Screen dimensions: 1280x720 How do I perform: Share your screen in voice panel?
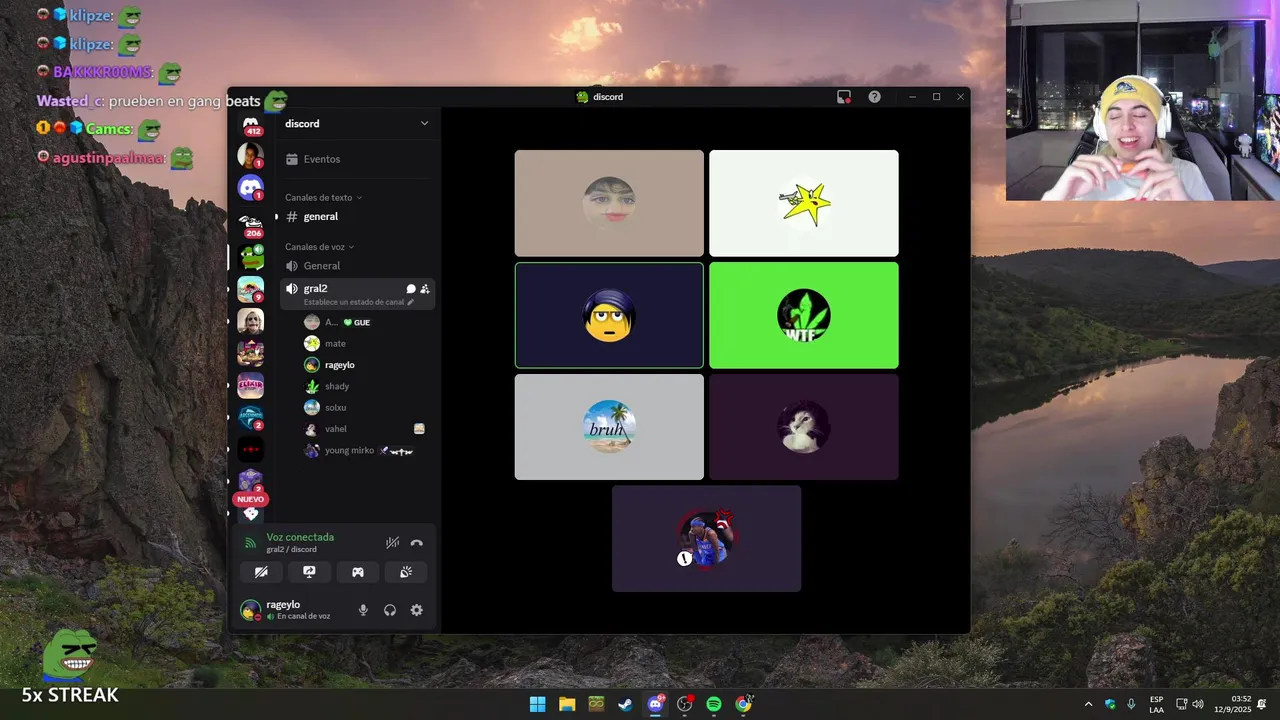(x=309, y=572)
